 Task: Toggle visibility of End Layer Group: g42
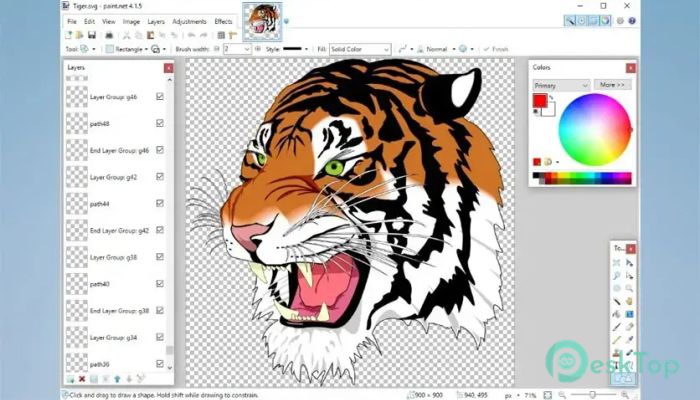[x=160, y=230]
